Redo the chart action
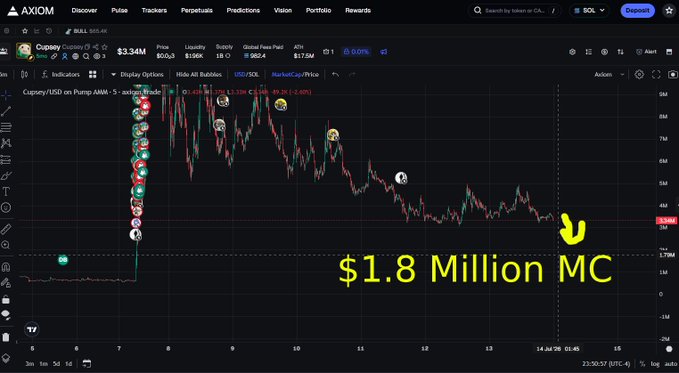 pos(352,75)
